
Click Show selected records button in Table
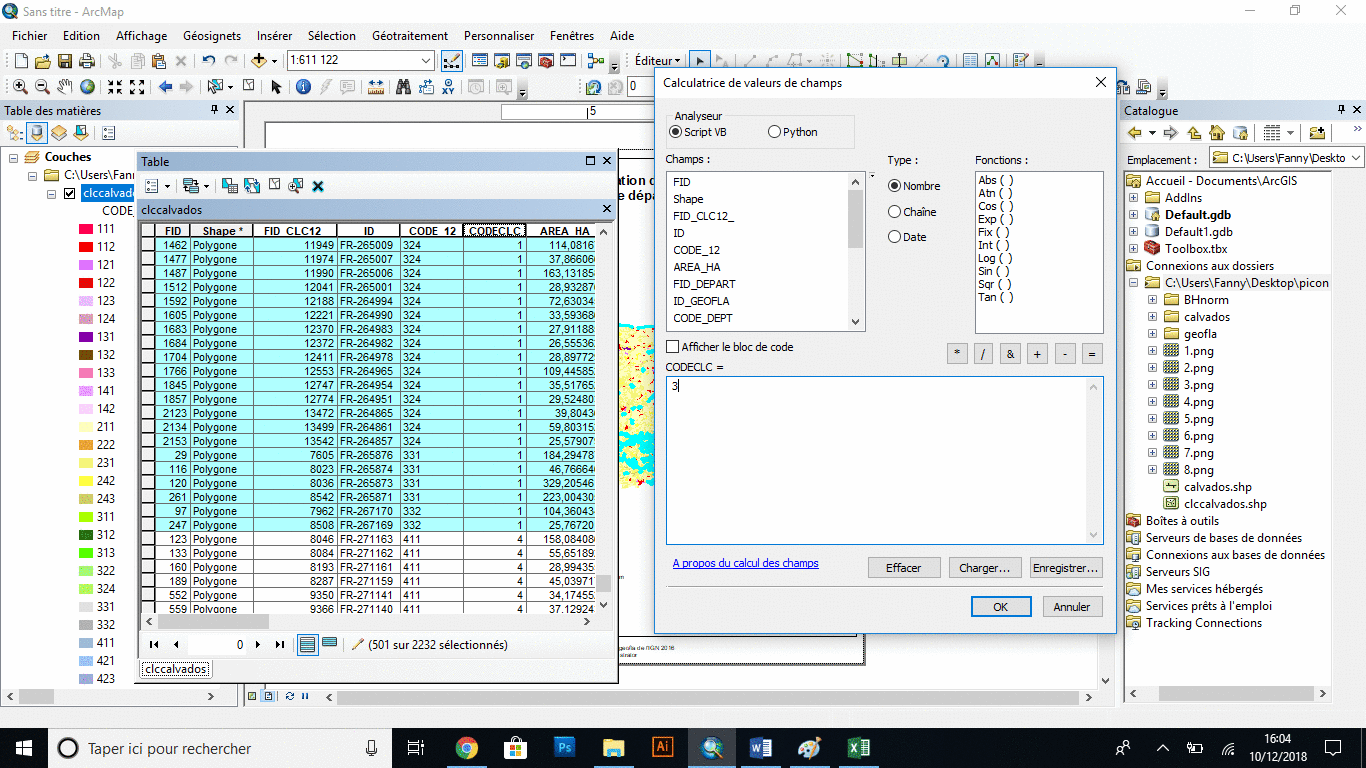pyautogui.click(x=329, y=644)
